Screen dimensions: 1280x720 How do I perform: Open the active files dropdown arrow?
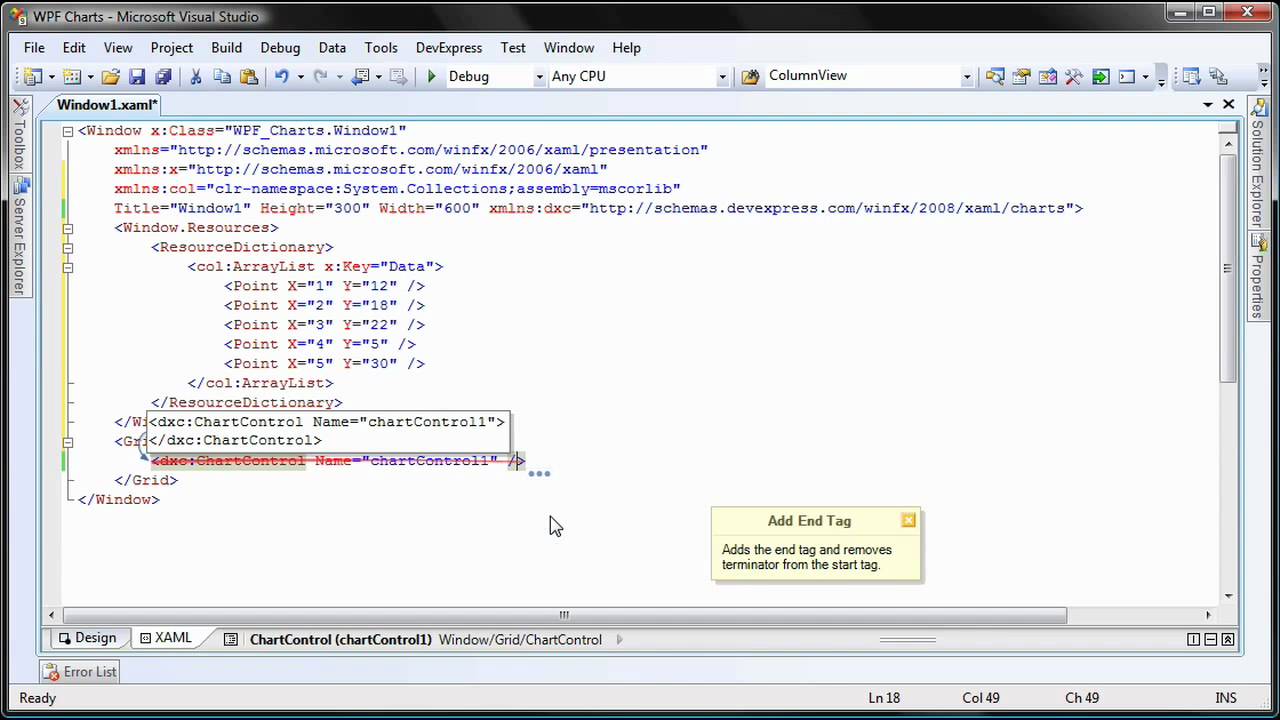point(1208,105)
